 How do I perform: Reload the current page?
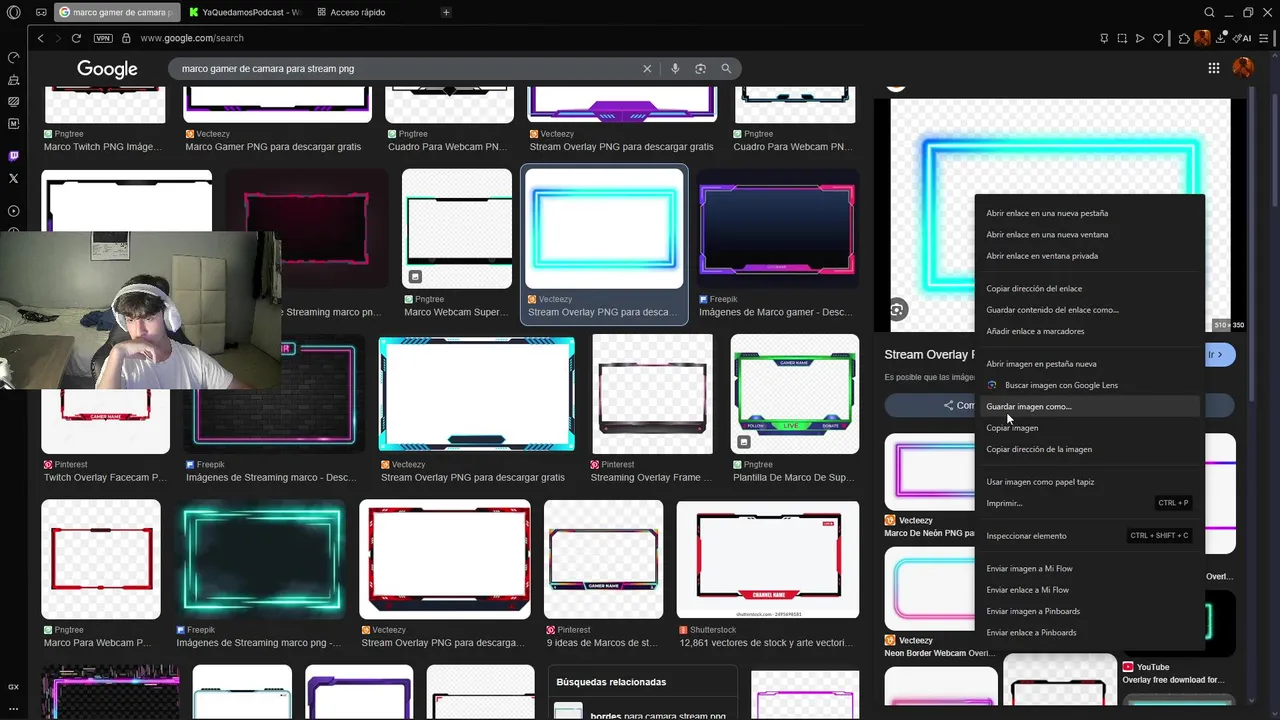click(x=76, y=38)
